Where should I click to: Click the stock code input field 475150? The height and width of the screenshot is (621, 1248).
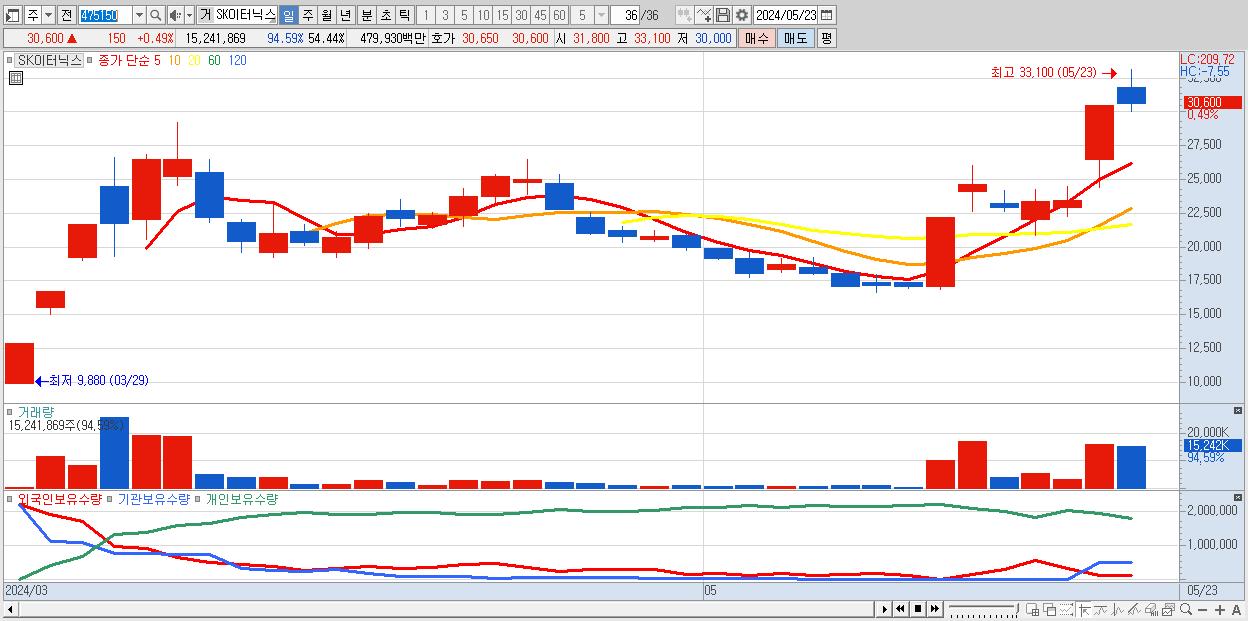tap(105, 15)
